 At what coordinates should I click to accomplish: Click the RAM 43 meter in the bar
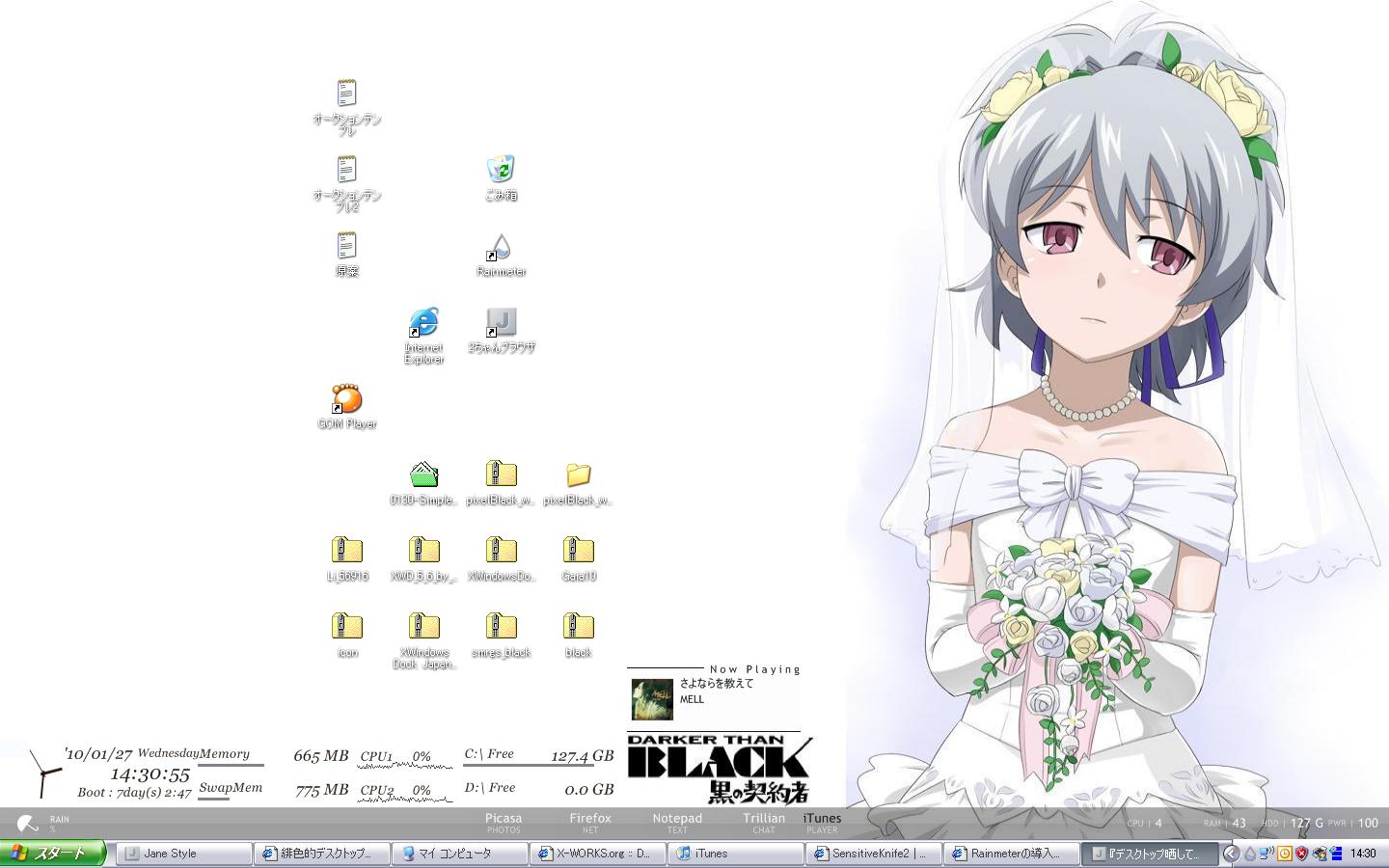click(x=1225, y=823)
